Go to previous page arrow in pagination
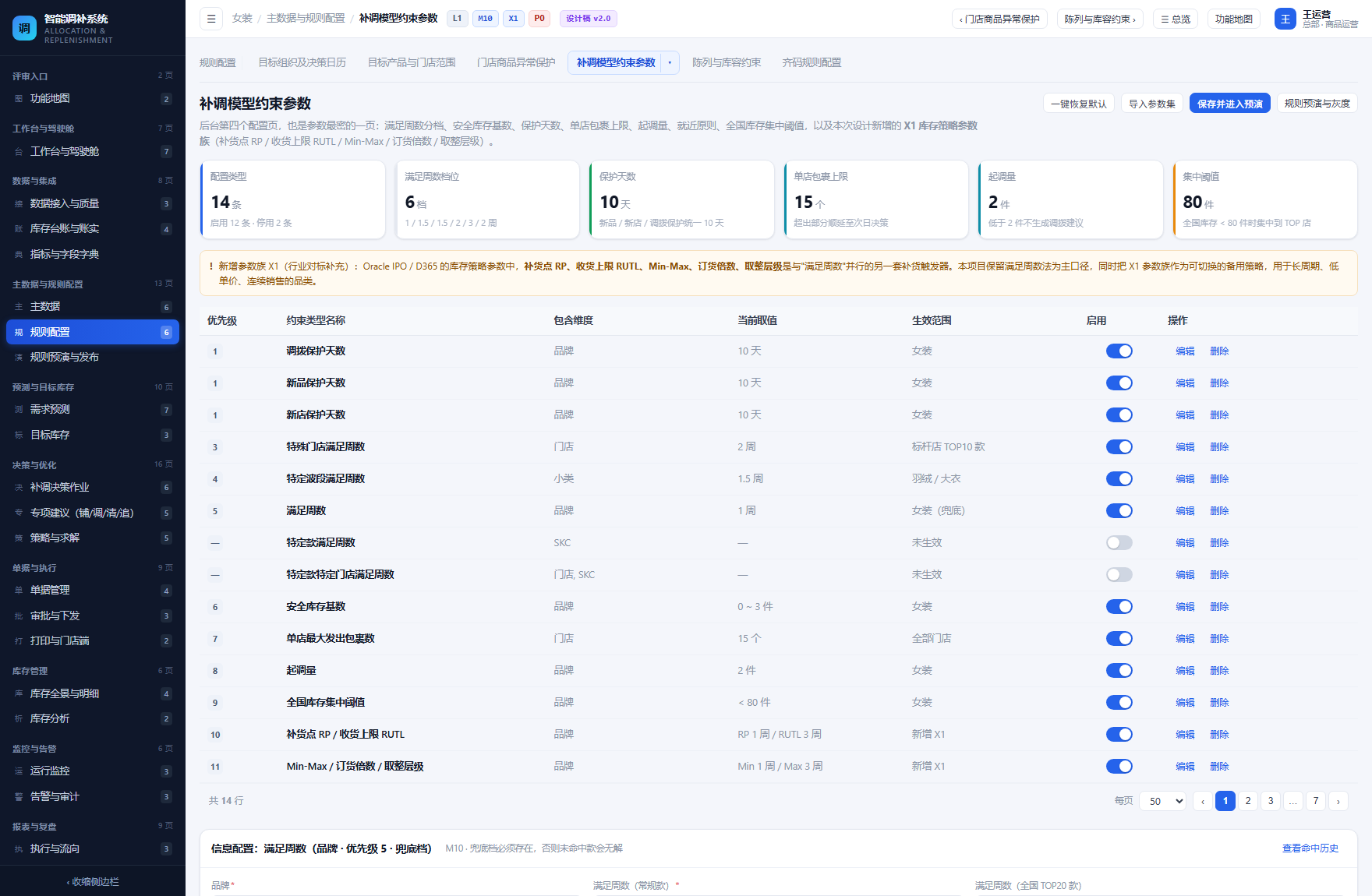This screenshot has width=1372, height=896. 1203,801
